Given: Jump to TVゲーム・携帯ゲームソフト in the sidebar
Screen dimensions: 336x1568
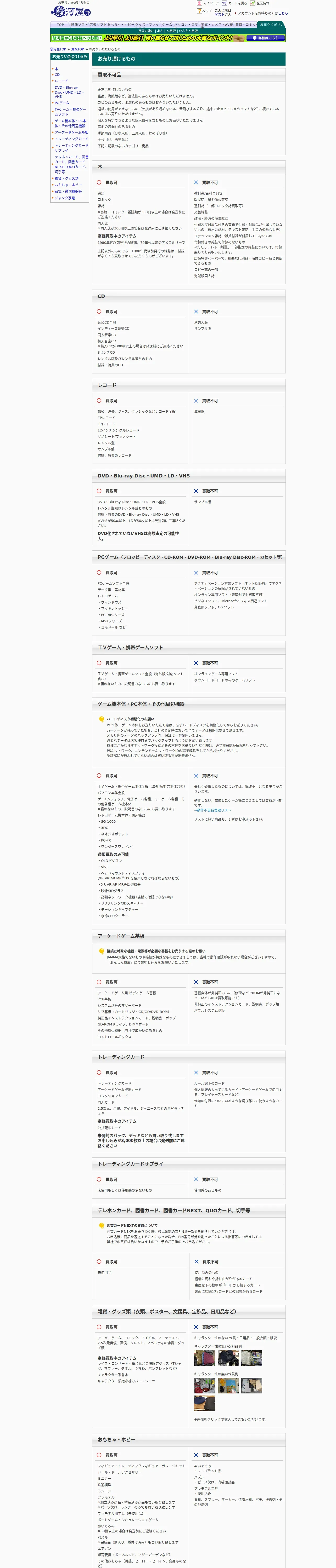Looking at the screenshot, I should click(x=70, y=112).
